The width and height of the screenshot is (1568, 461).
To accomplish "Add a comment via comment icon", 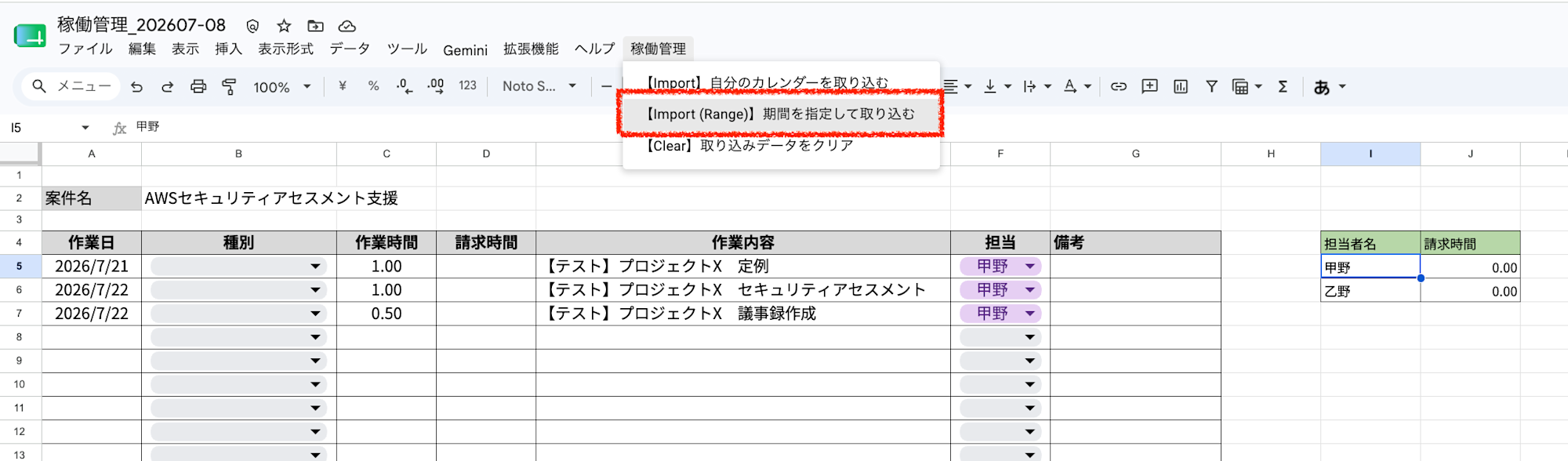I will pyautogui.click(x=1149, y=86).
